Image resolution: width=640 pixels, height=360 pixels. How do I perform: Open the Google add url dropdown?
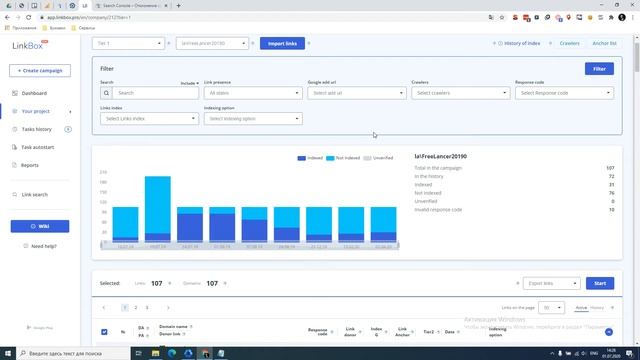tap(357, 93)
